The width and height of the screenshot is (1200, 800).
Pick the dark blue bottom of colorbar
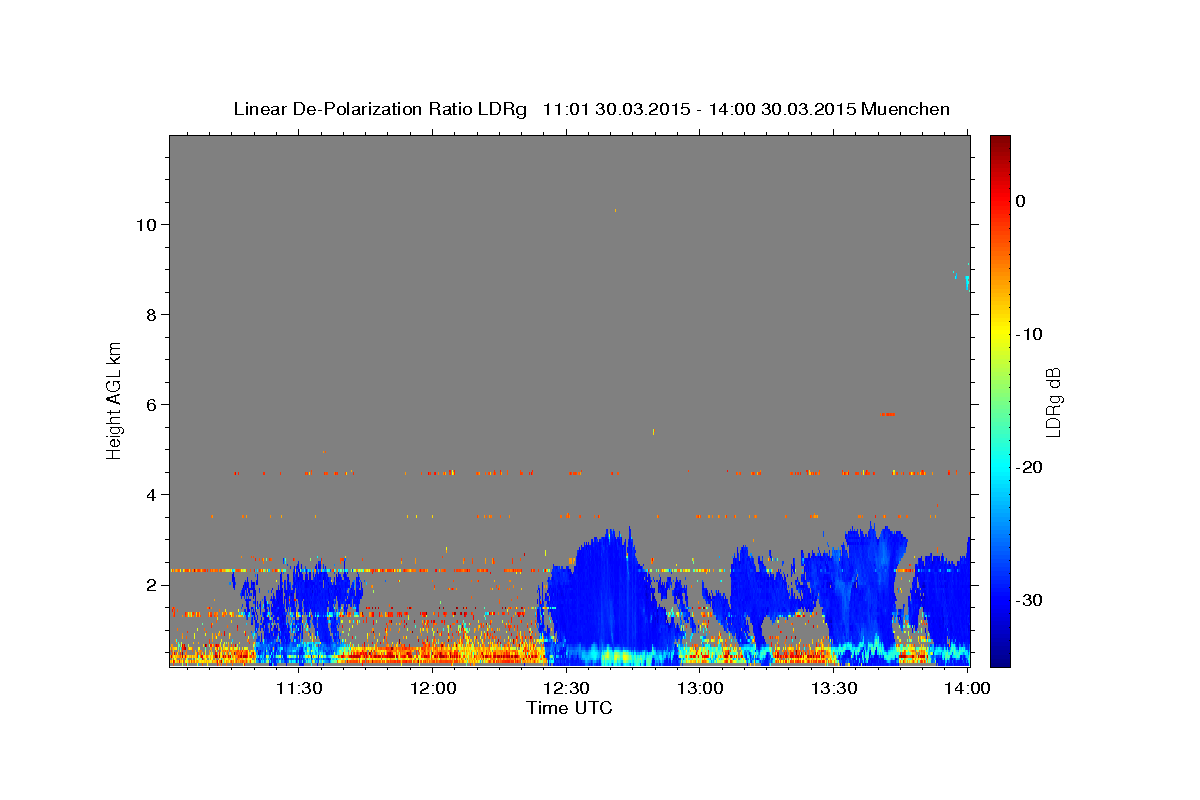pos(1000,660)
